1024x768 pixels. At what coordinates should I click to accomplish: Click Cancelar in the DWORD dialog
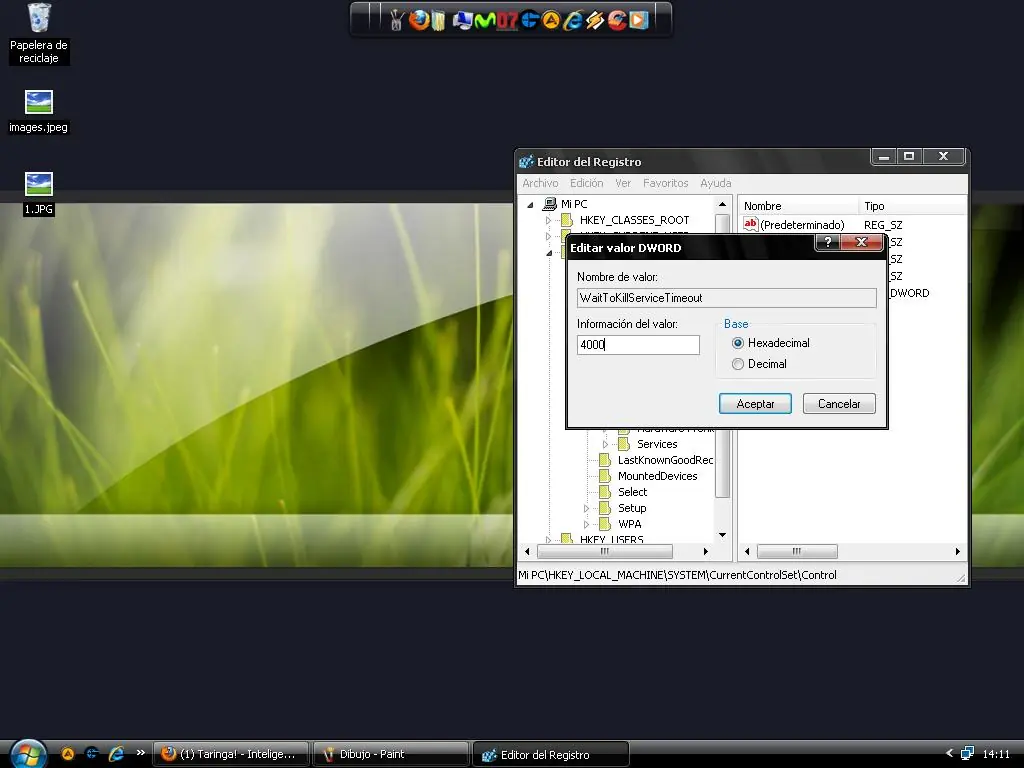pos(839,404)
